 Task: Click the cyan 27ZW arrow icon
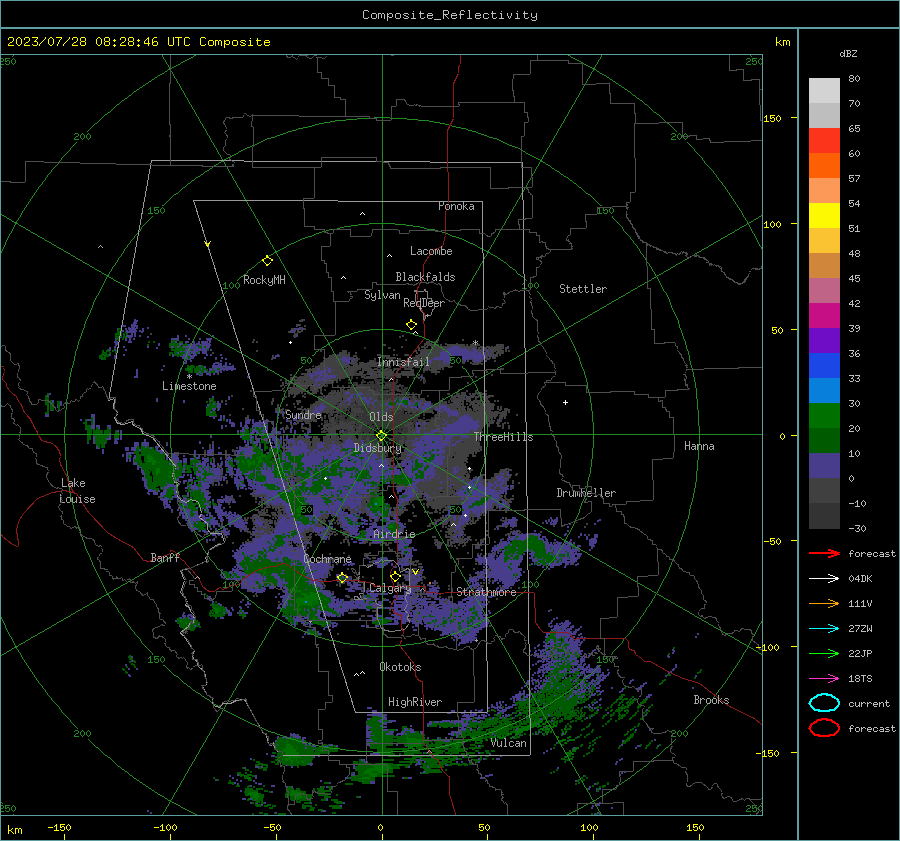click(x=824, y=629)
